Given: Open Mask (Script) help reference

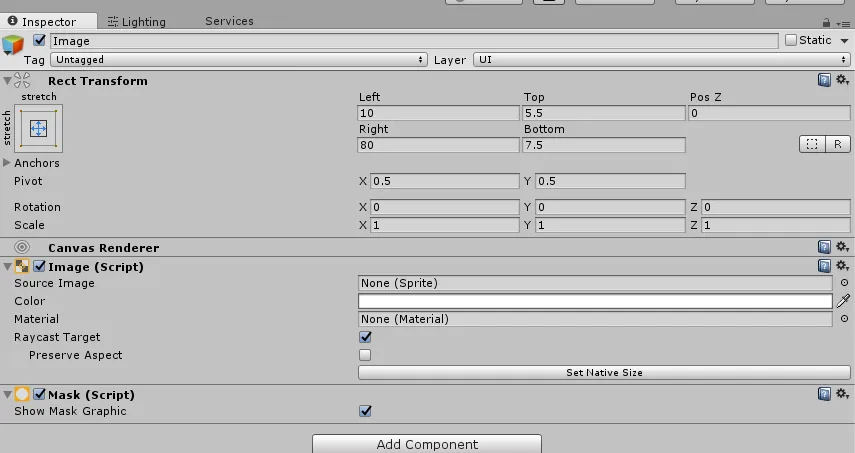Looking at the screenshot, I should (824, 394).
